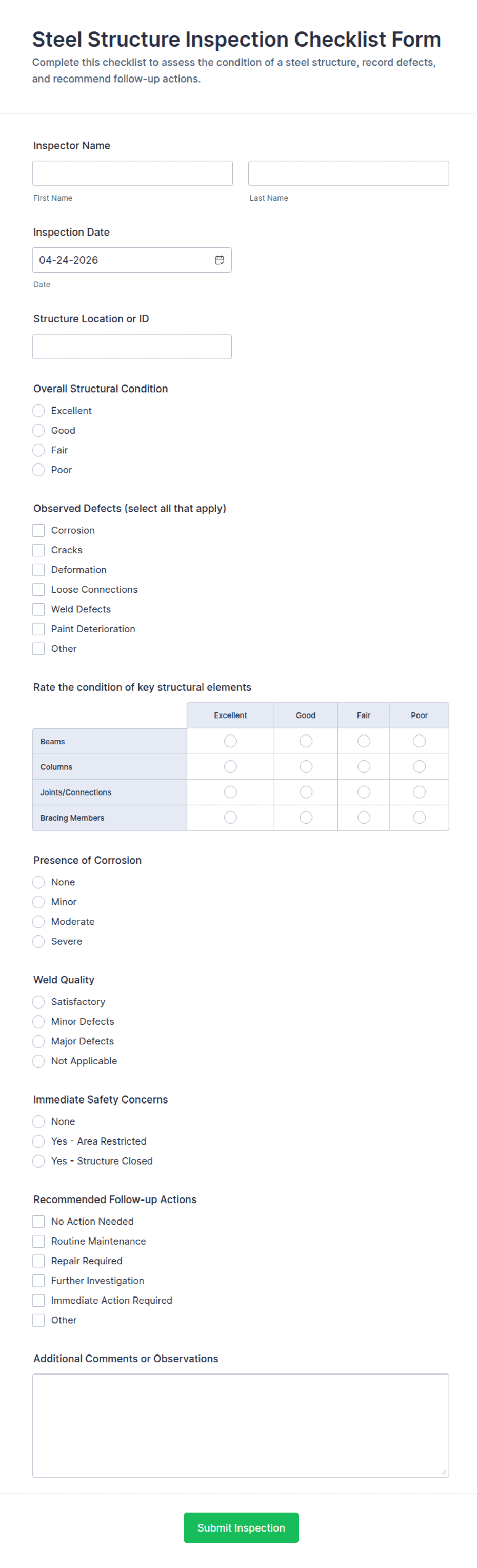Select Yes - Structure Closed safety concern
This screenshot has height=1568, width=477.
pos(38,1161)
